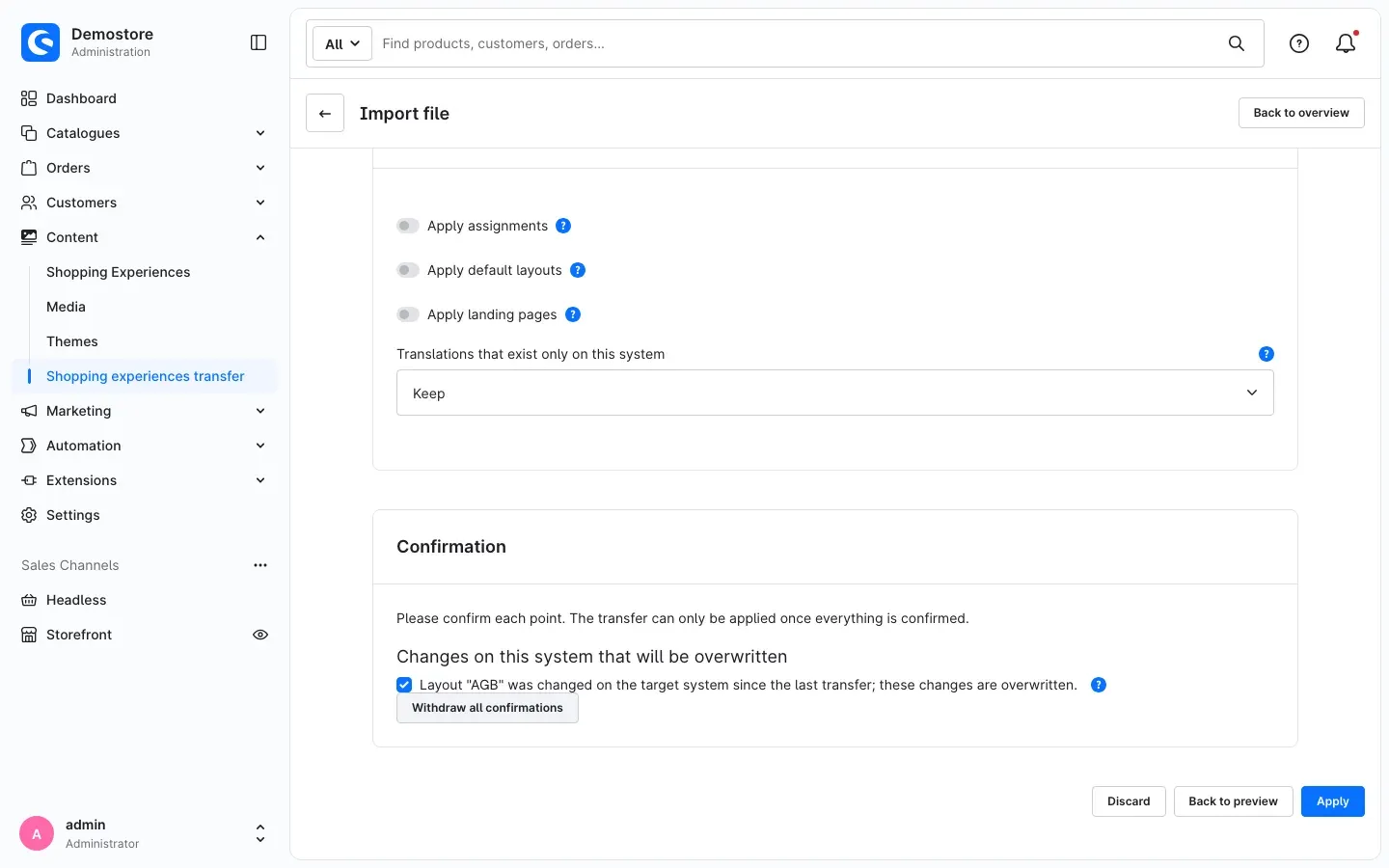The image size is (1389, 868).
Task: Toggle Storefront visibility eye icon
Action: 260,635
